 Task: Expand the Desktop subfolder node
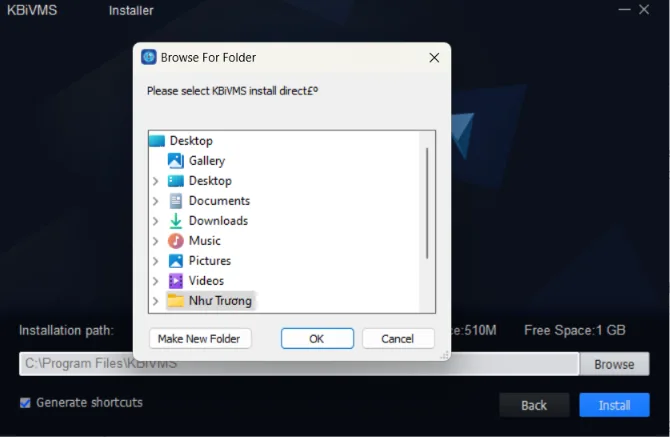click(x=156, y=181)
